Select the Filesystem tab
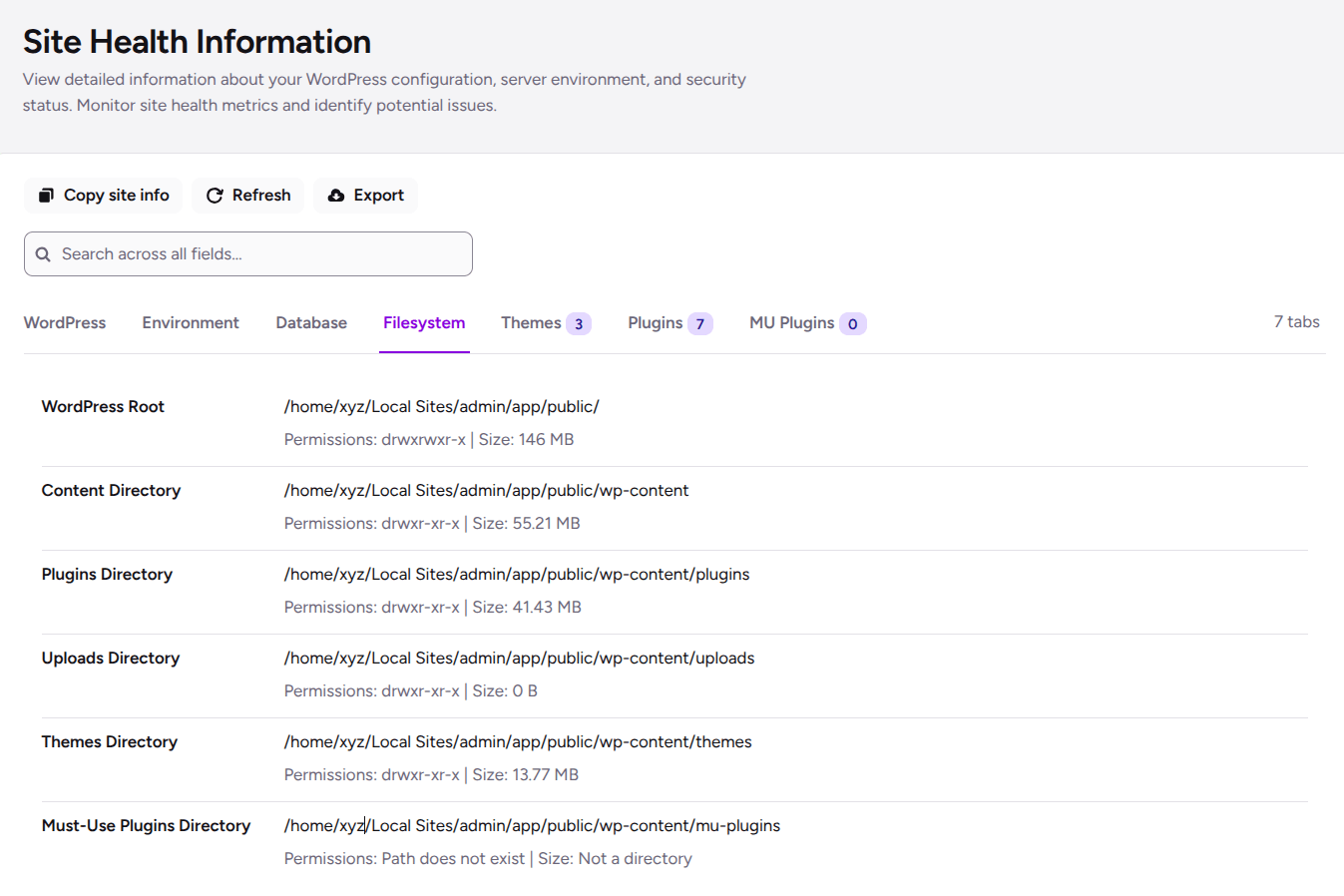Viewport: 1344px width, 896px height. pyautogui.click(x=424, y=323)
